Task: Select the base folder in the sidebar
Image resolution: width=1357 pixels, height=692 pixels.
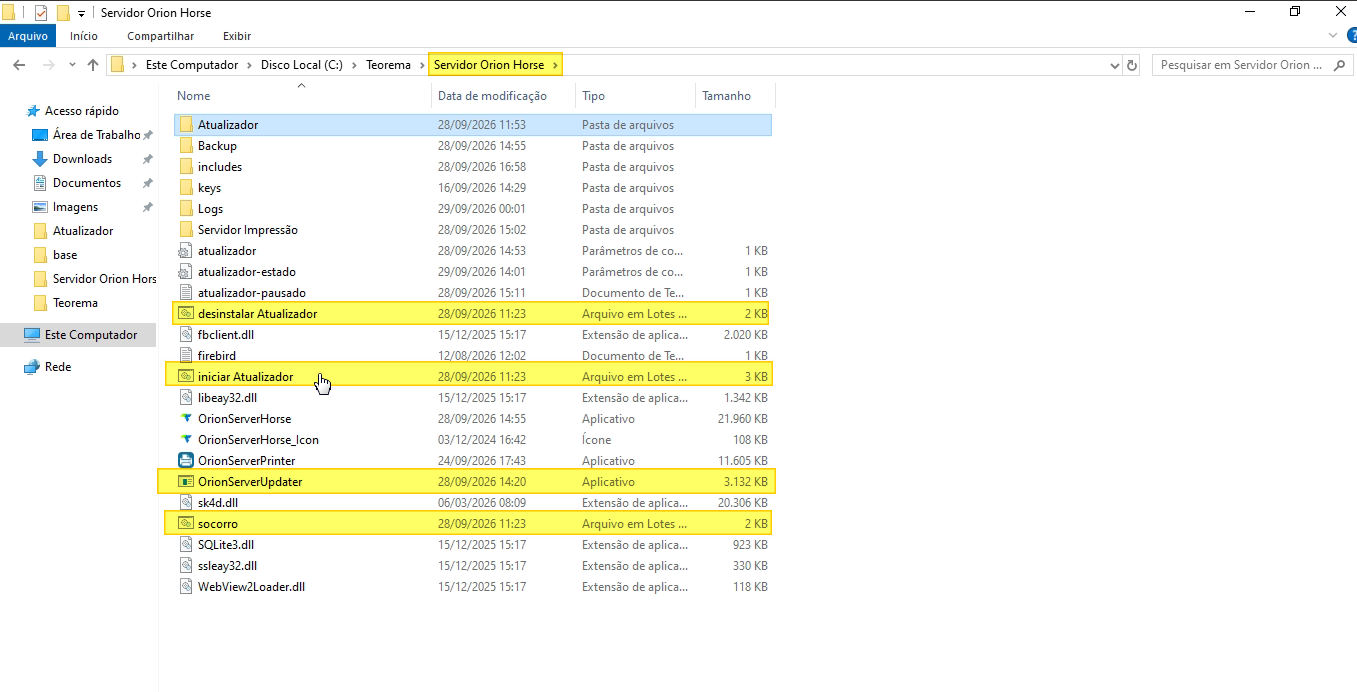Action: pyautogui.click(x=65, y=255)
